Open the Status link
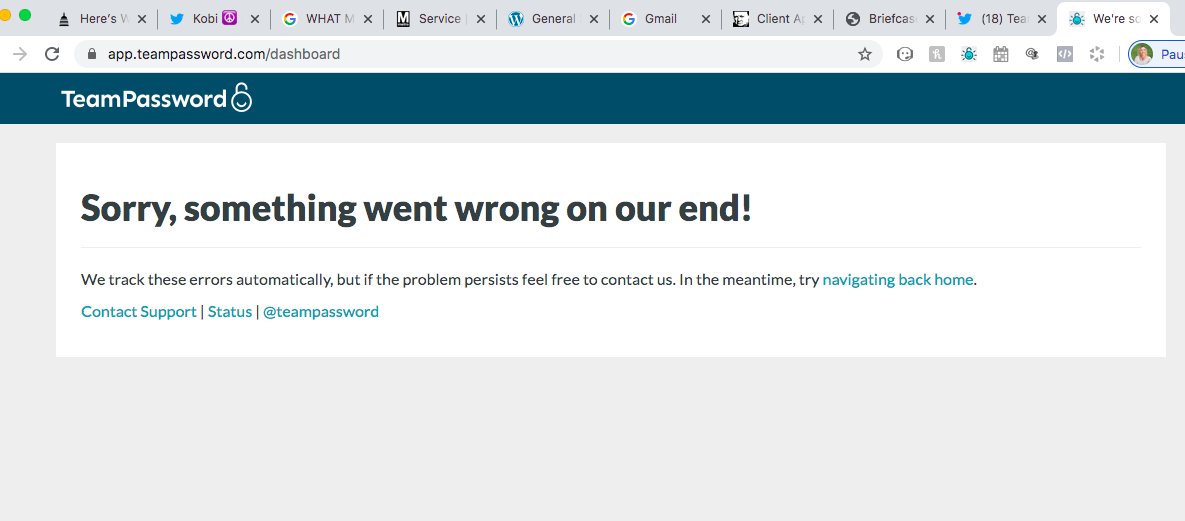The image size is (1185, 521). click(x=230, y=312)
